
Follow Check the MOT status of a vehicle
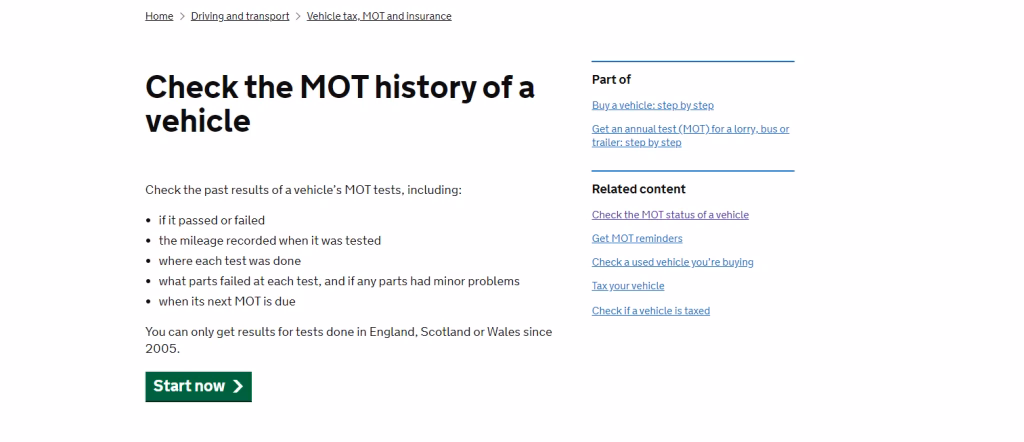[x=670, y=215]
